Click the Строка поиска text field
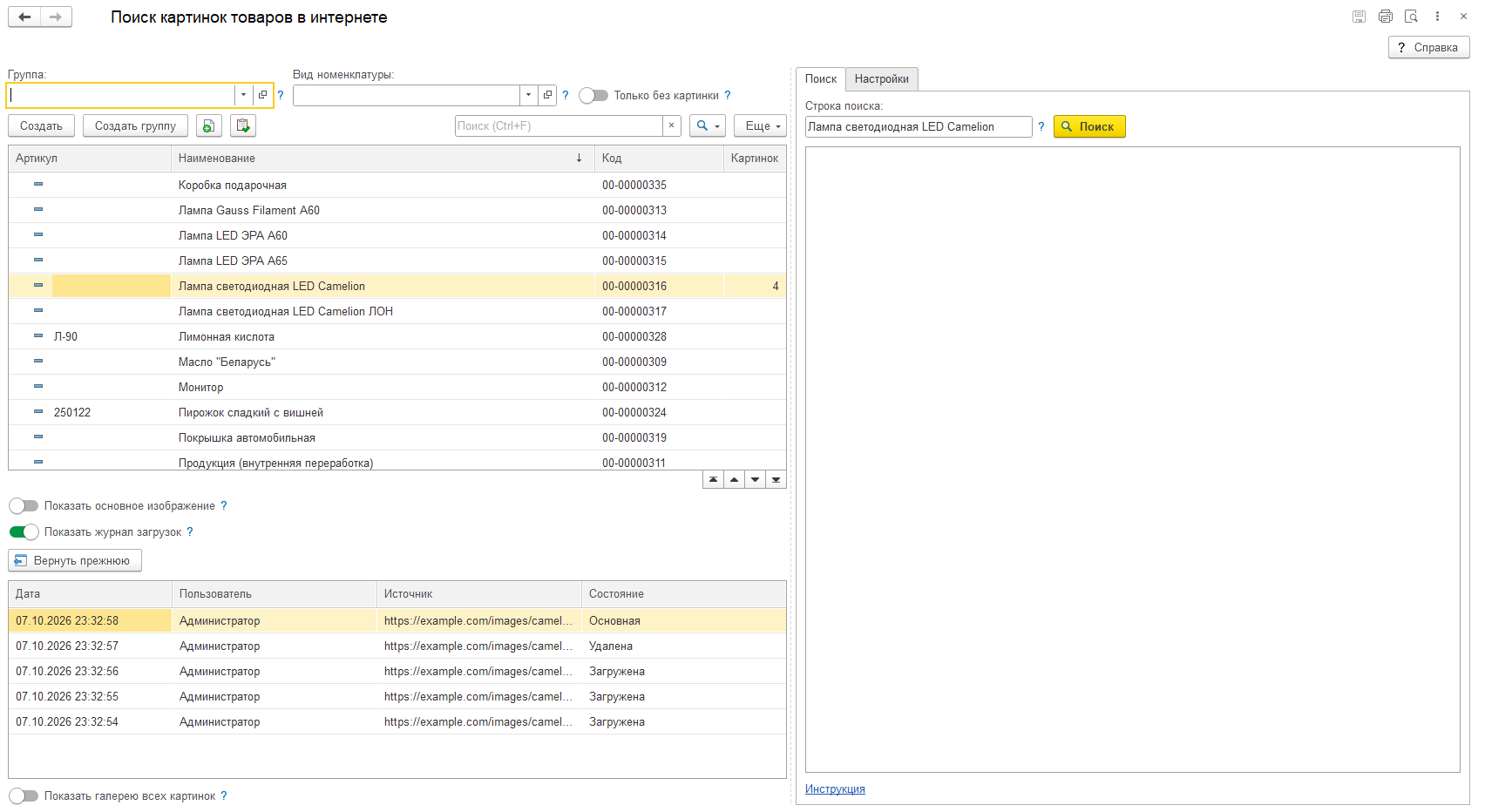This screenshot has width=1485, height=812. [x=919, y=127]
